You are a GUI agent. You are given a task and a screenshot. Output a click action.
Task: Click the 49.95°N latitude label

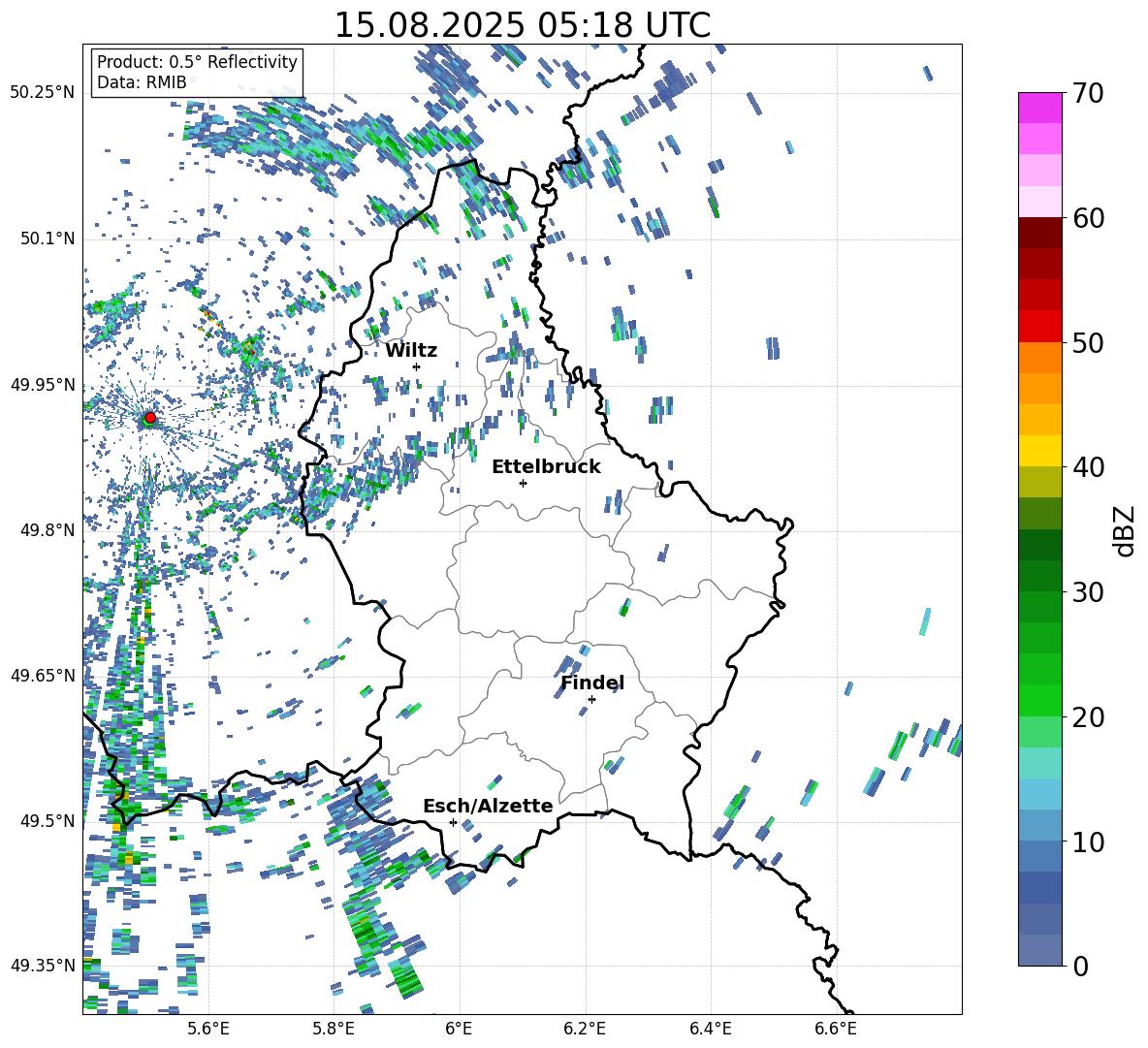43,385
